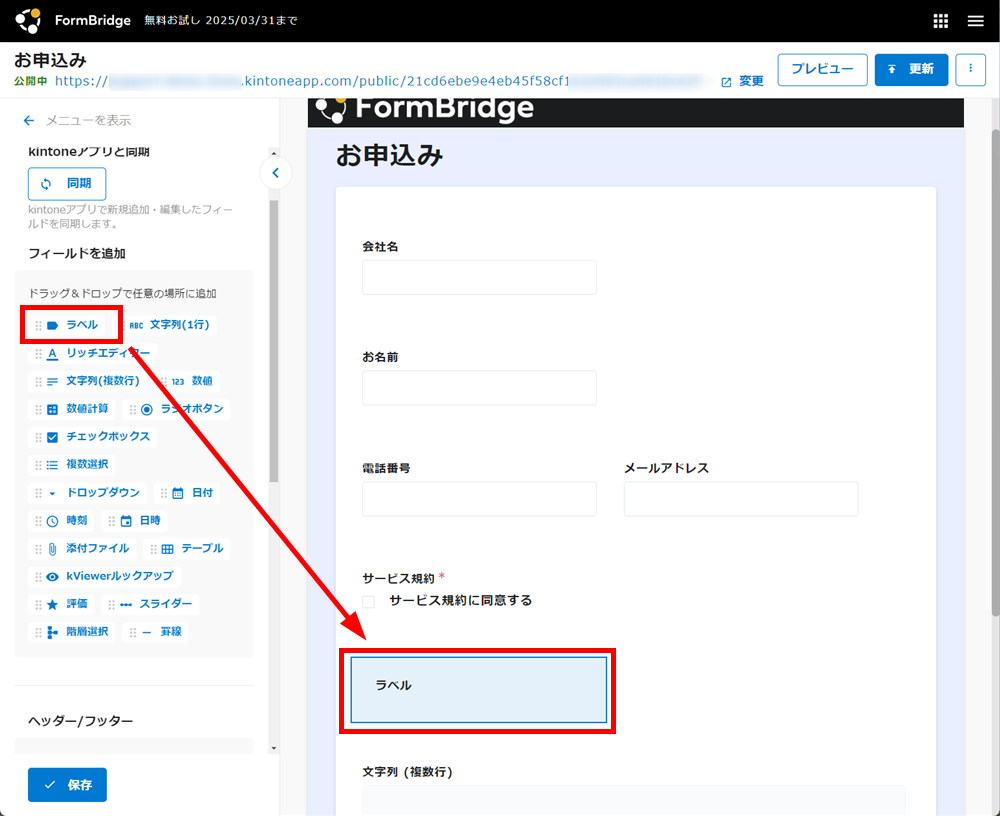Open the hamburger menu in header
Viewport: 1000px width, 816px height.
point(975,21)
